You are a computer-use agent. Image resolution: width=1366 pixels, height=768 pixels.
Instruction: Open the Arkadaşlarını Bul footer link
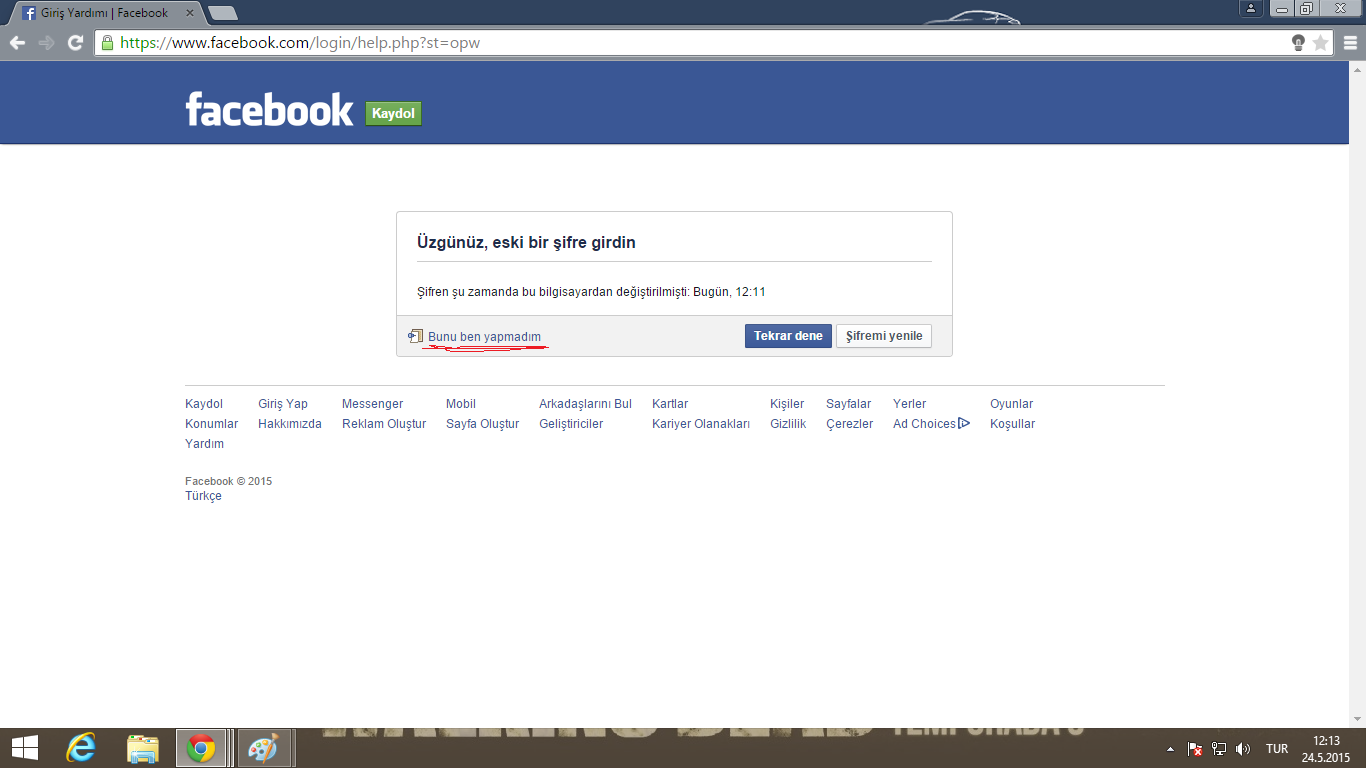coord(585,404)
